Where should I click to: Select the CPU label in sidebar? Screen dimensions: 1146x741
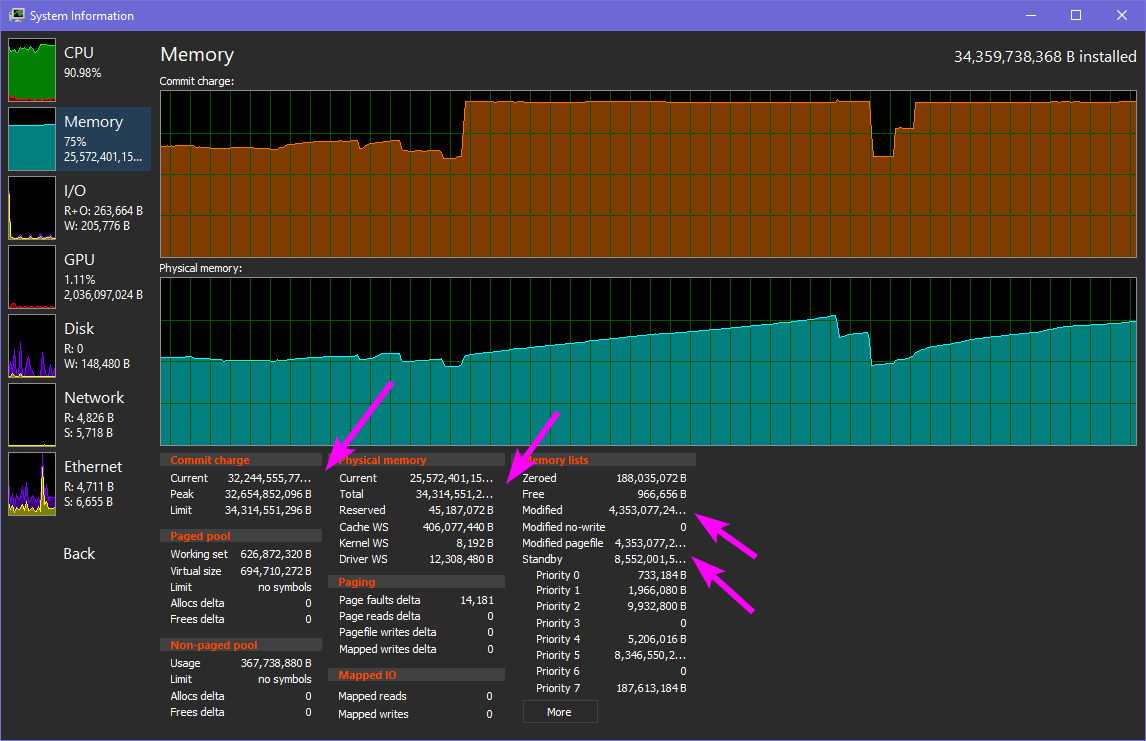click(79, 53)
